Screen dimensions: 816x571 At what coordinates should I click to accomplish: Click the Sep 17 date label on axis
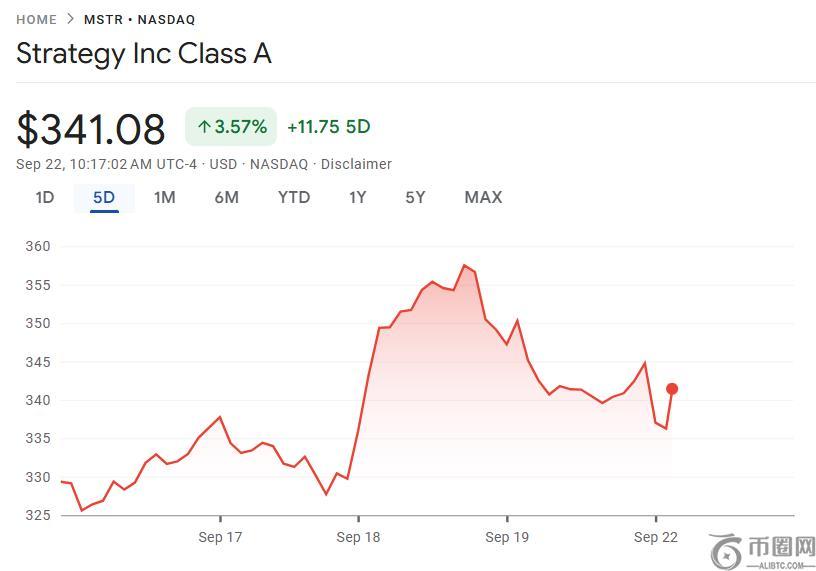[220, 537]
